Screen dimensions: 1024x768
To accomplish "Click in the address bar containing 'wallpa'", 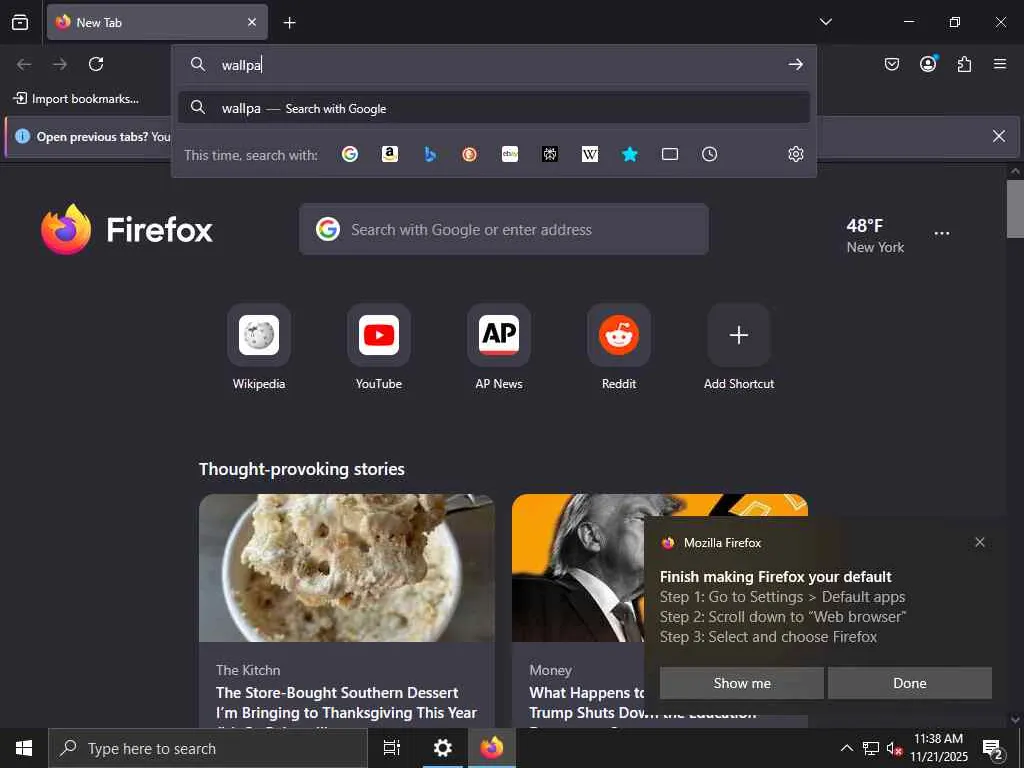I will [494, 64].
